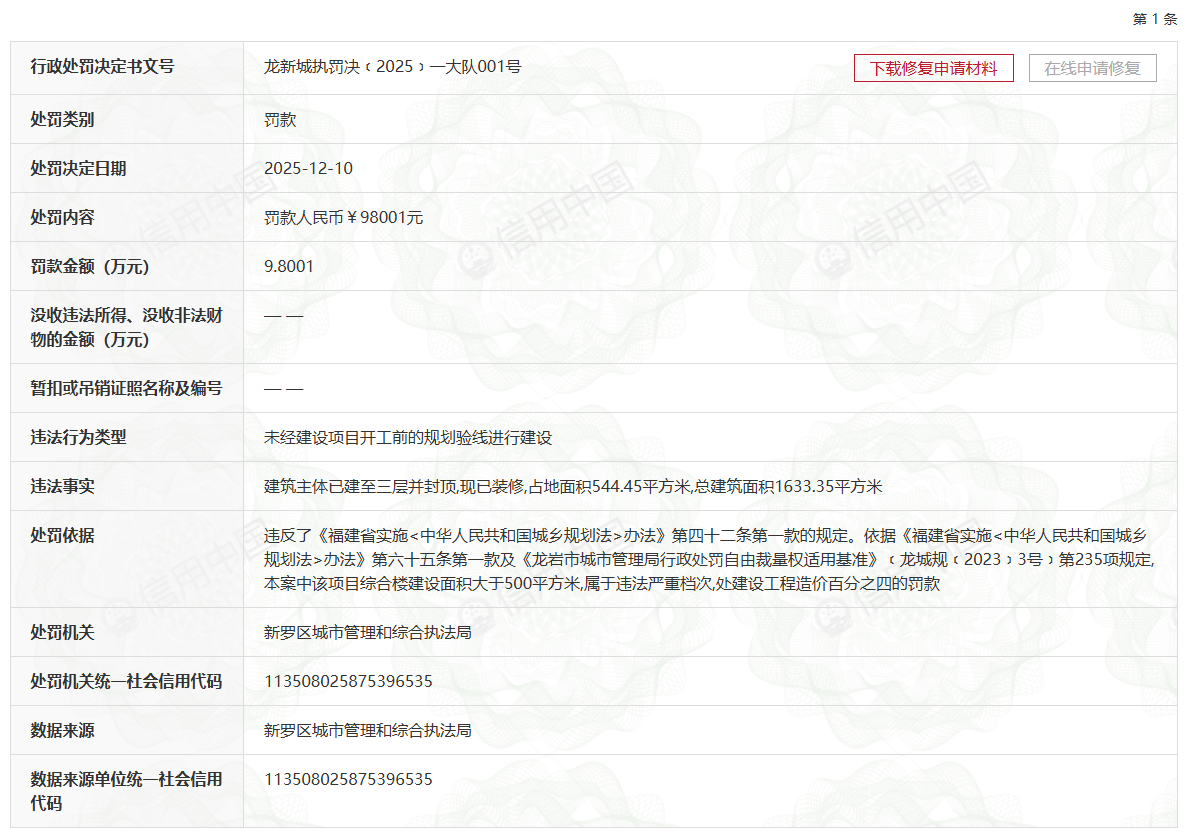Image resolution: width=1188 pixels, height=837 pixels.
Task: Click the 处罚类别 value 罚款
Action: point(280,120)
